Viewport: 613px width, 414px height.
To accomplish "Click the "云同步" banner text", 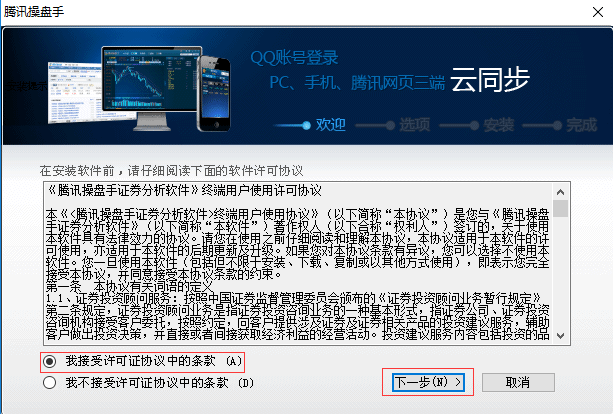I will pos(490,80).
